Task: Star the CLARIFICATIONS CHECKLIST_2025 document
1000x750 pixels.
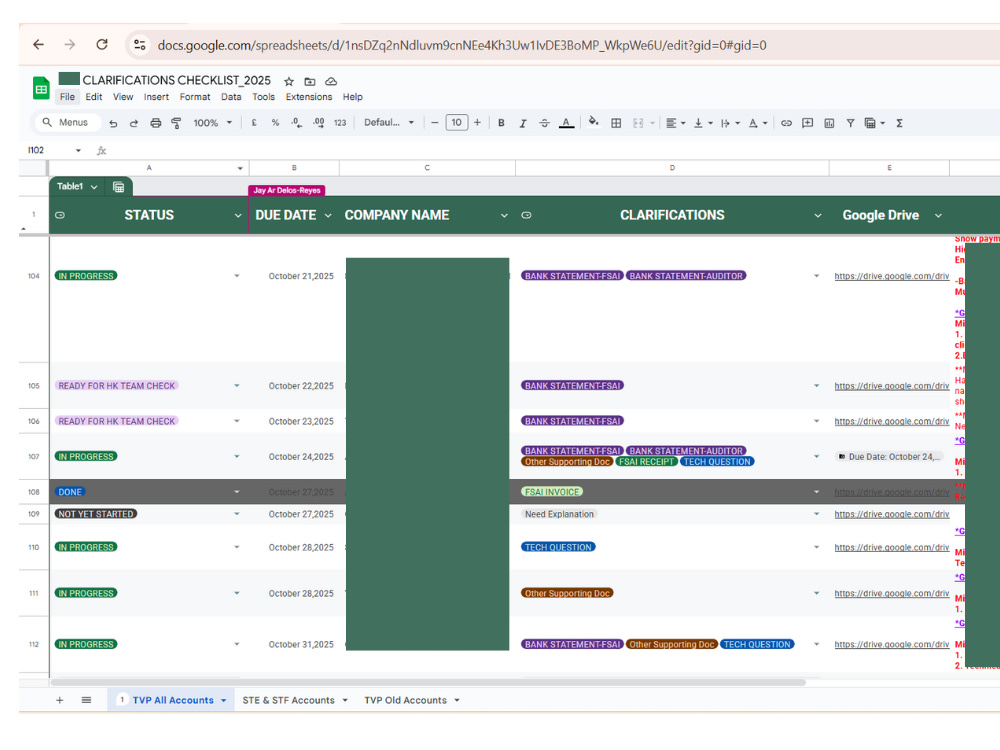Action: pos(289,81)
